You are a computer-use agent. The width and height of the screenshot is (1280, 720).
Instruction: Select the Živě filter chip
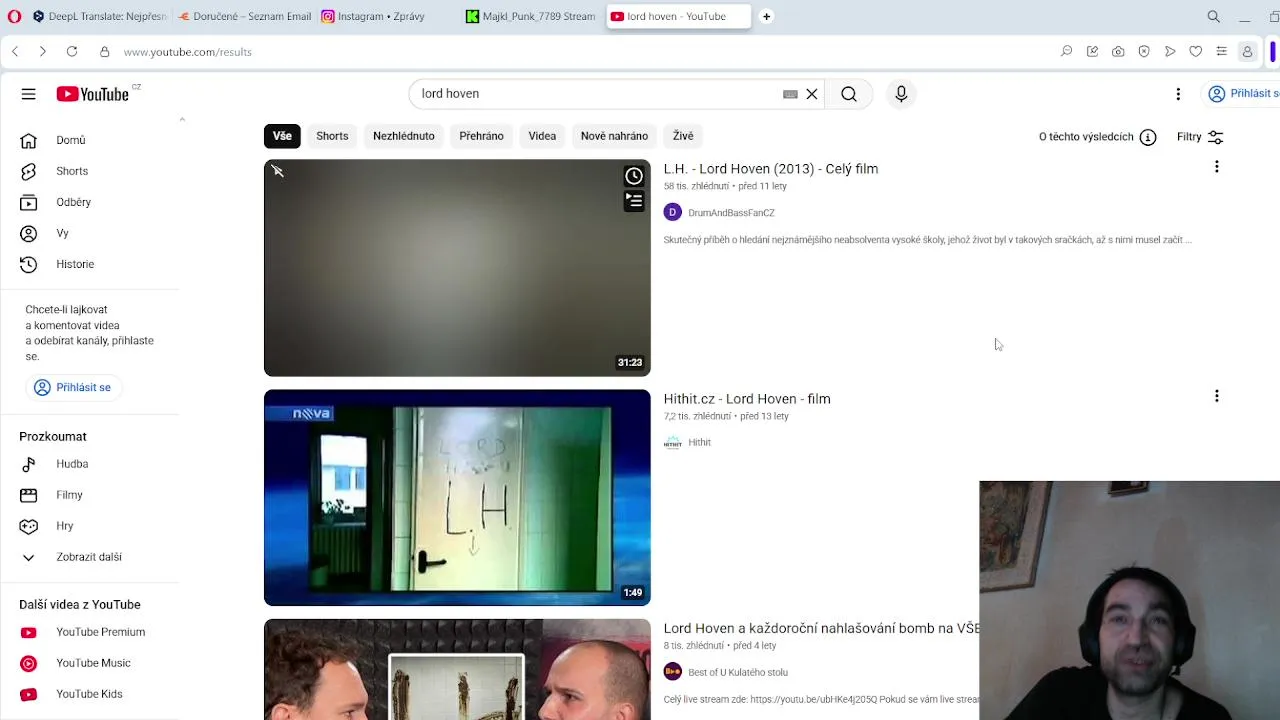point(683,136)
